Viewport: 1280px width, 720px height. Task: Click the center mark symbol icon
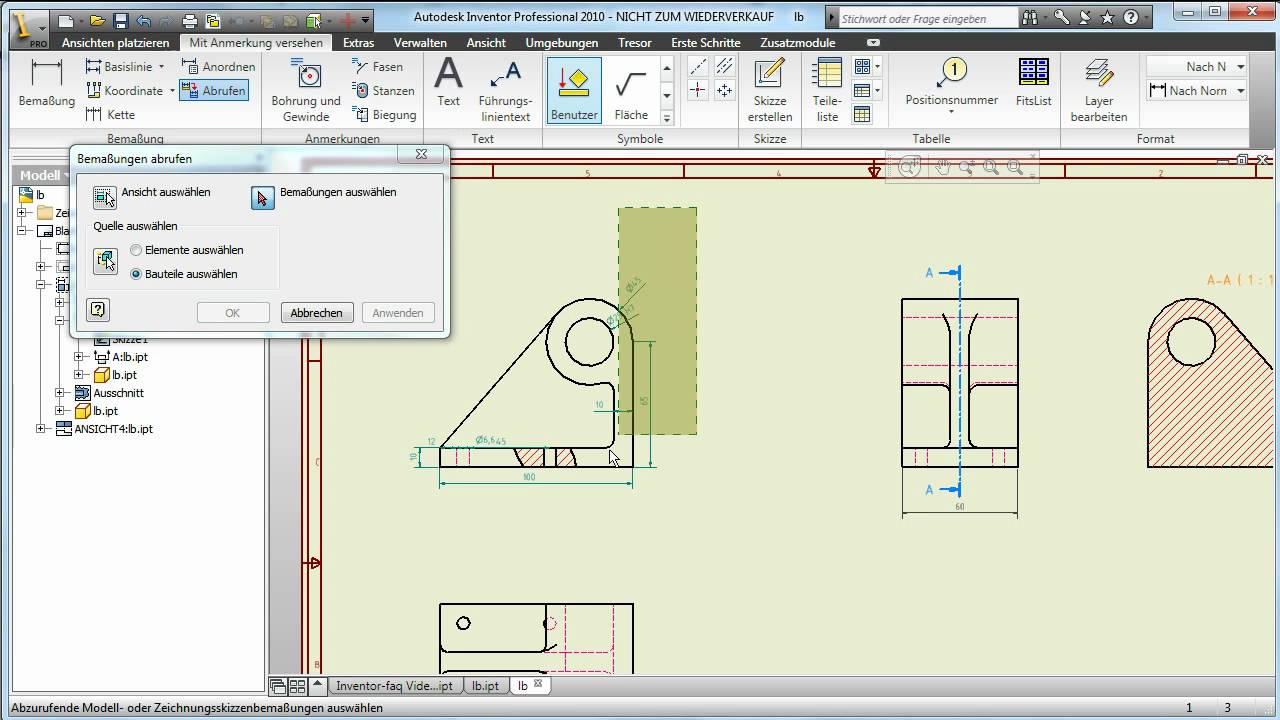pos(699,91)
